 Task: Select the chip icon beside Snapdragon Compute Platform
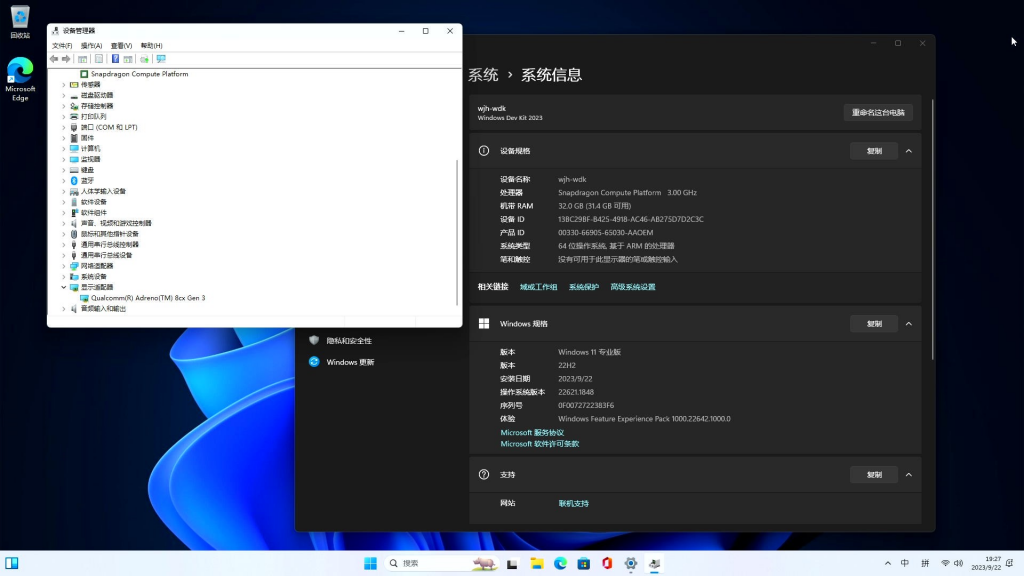pyautogui.click(x=84, y=74)
